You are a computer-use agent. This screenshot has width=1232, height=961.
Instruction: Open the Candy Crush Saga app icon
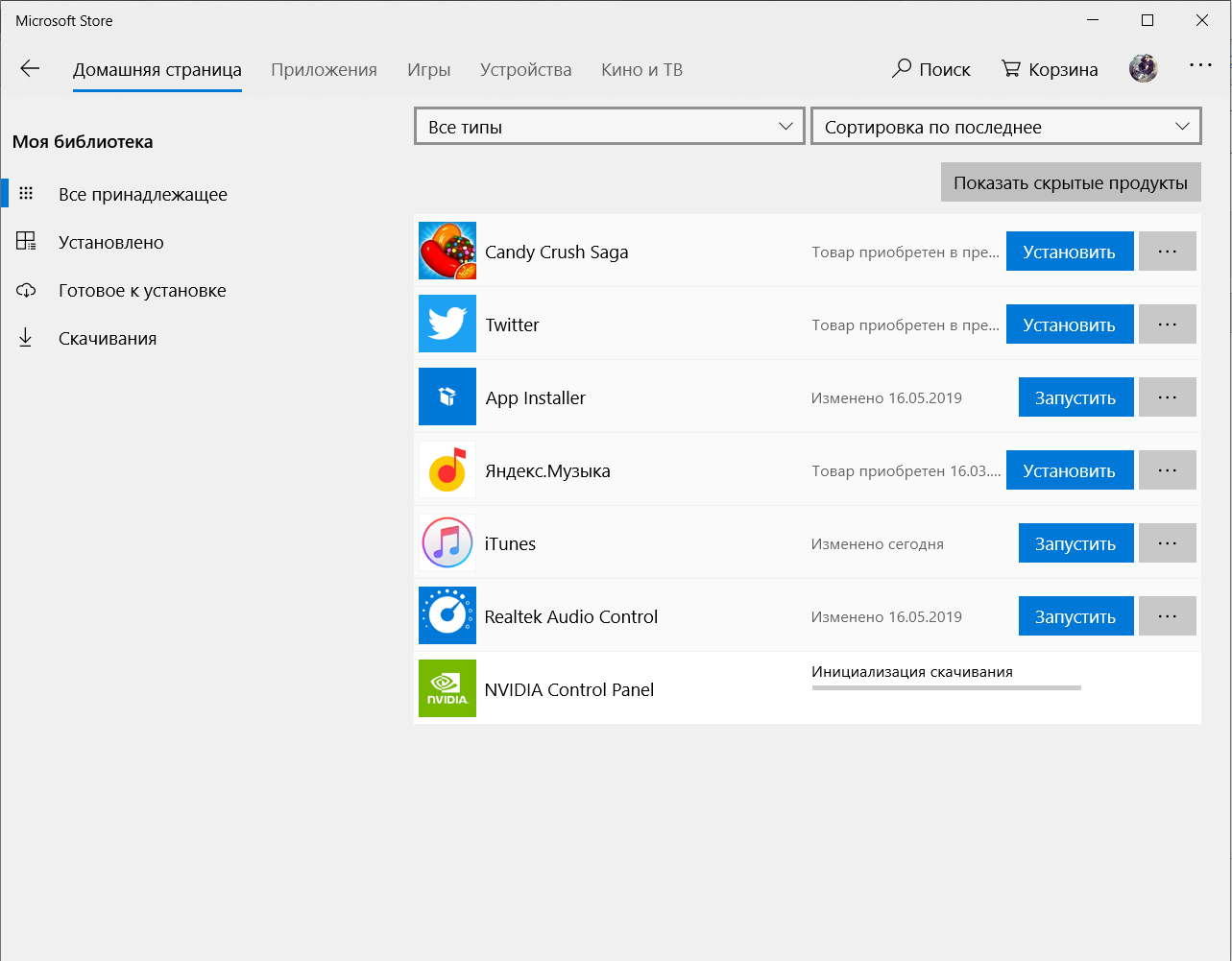coord(447,251)
